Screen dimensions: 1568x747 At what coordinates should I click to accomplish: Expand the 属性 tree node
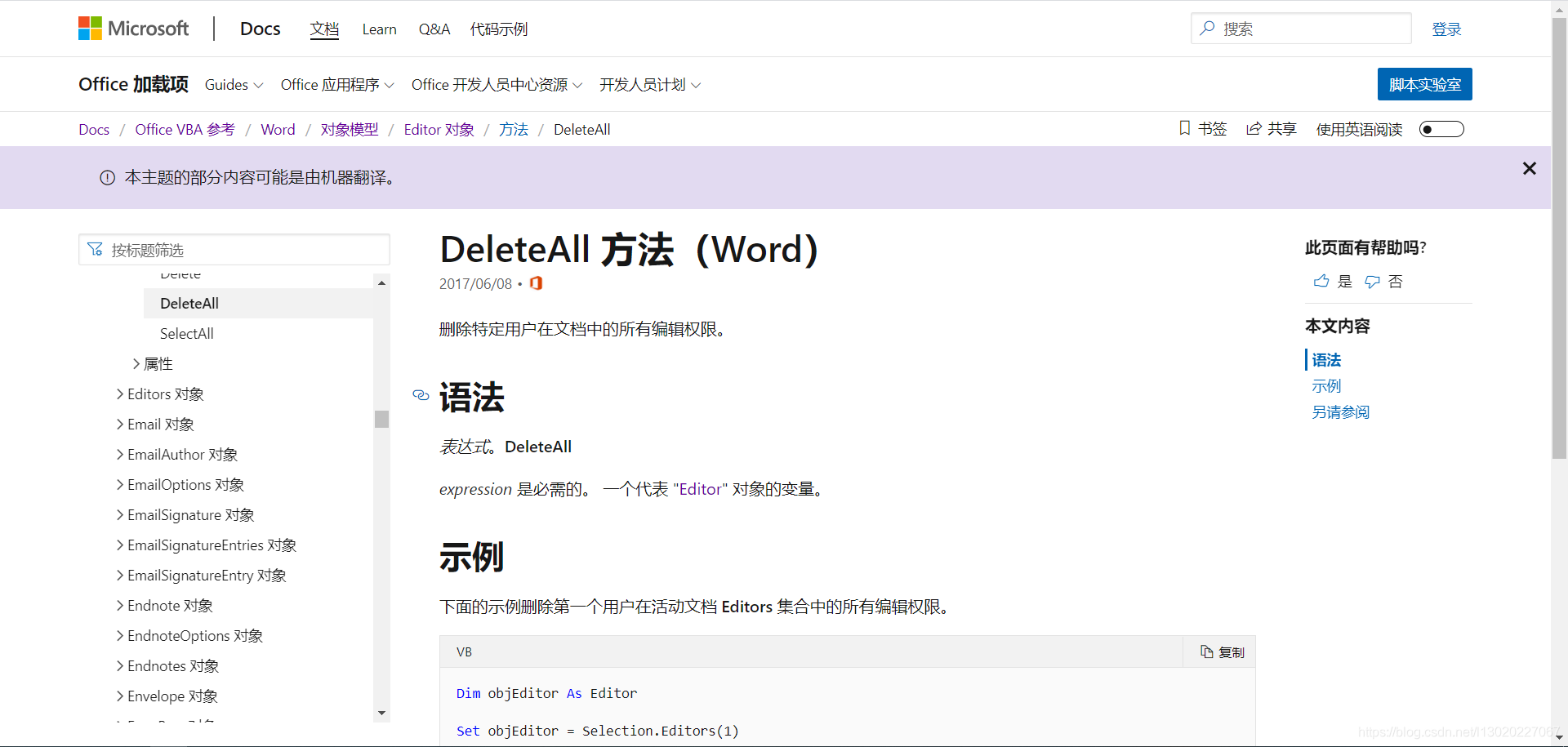click(x=136, y=364)
